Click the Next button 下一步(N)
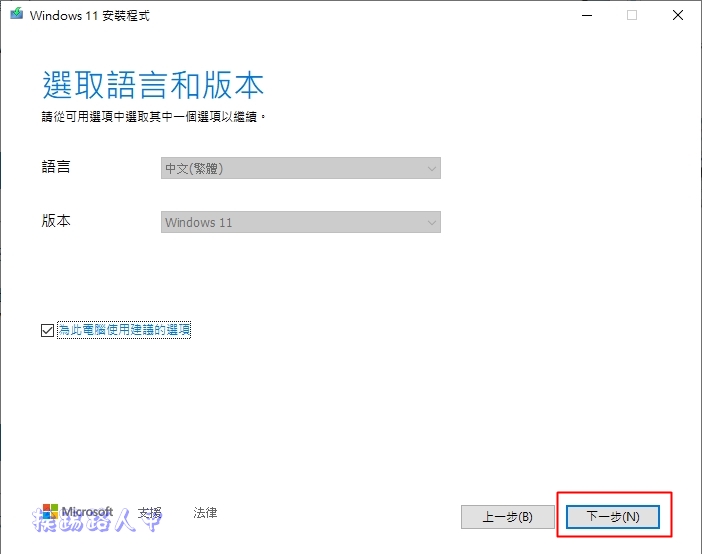 coord(612,517)
